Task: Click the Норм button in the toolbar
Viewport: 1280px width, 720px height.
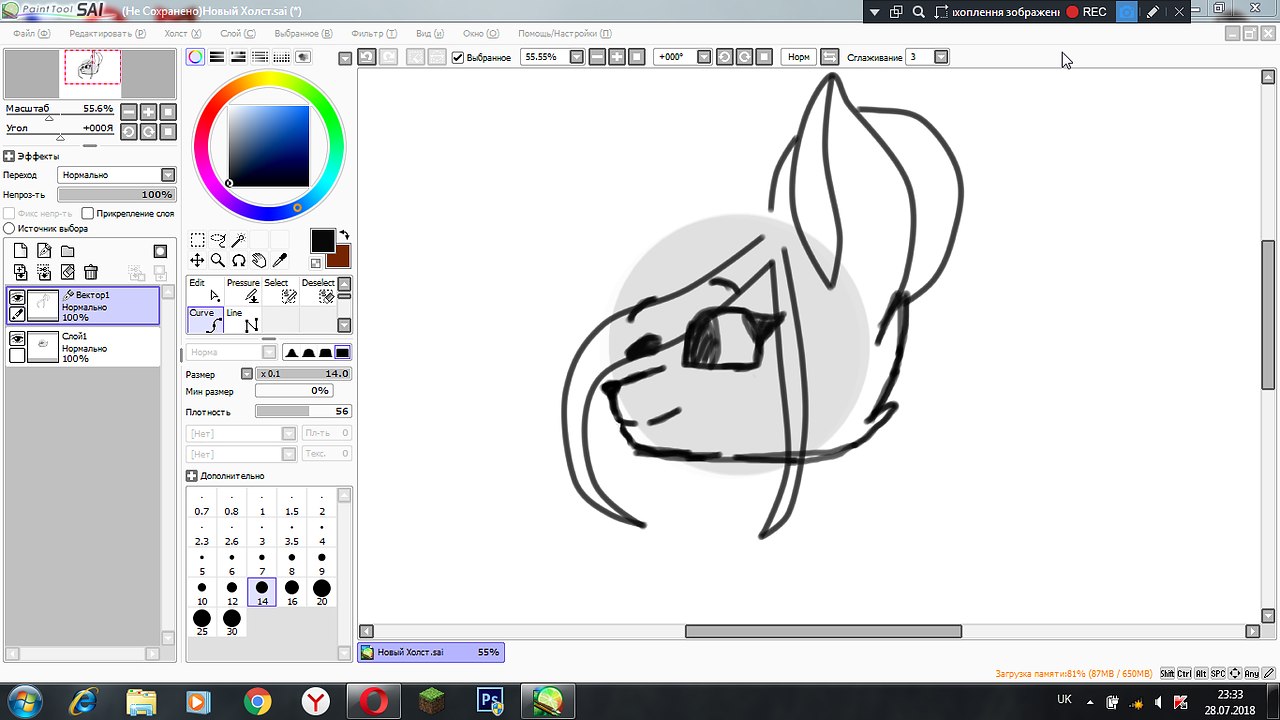Action: tap(798, 57)
